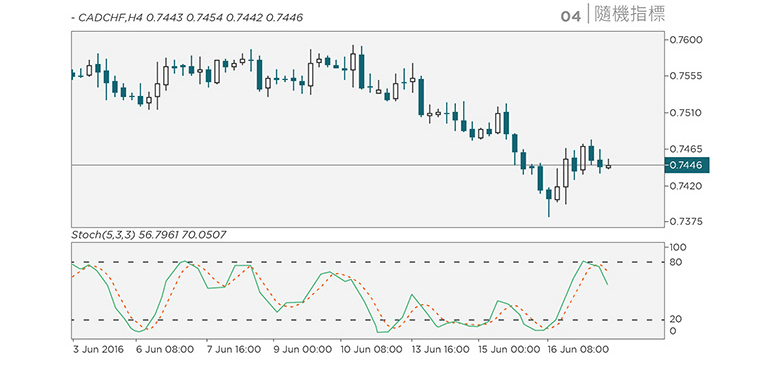Select the 0.7600 price axis label
Viewport: 766px width, 370px height.
[x=686, y=40]
